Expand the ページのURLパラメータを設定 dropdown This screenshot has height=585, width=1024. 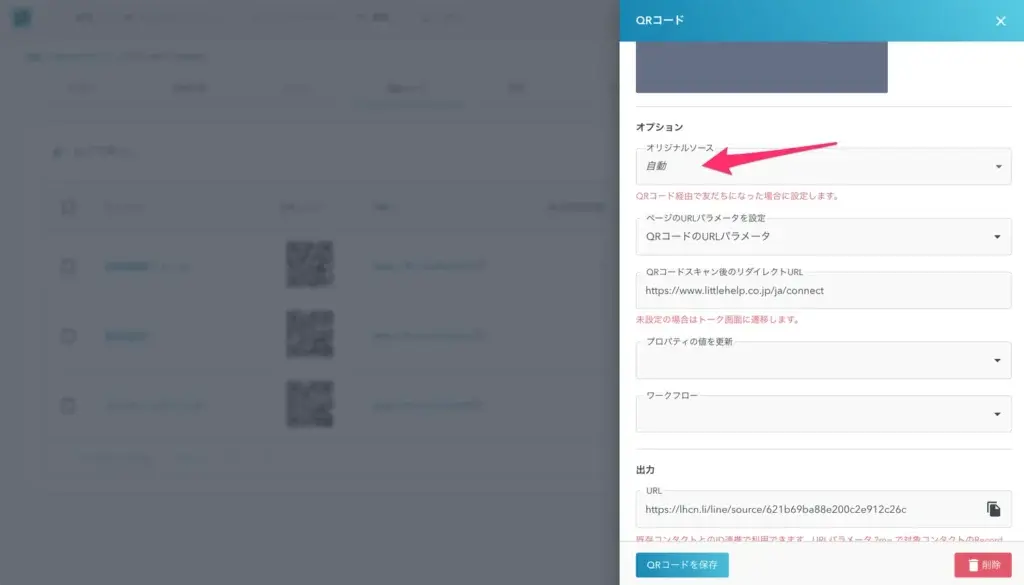click(822, 237)
